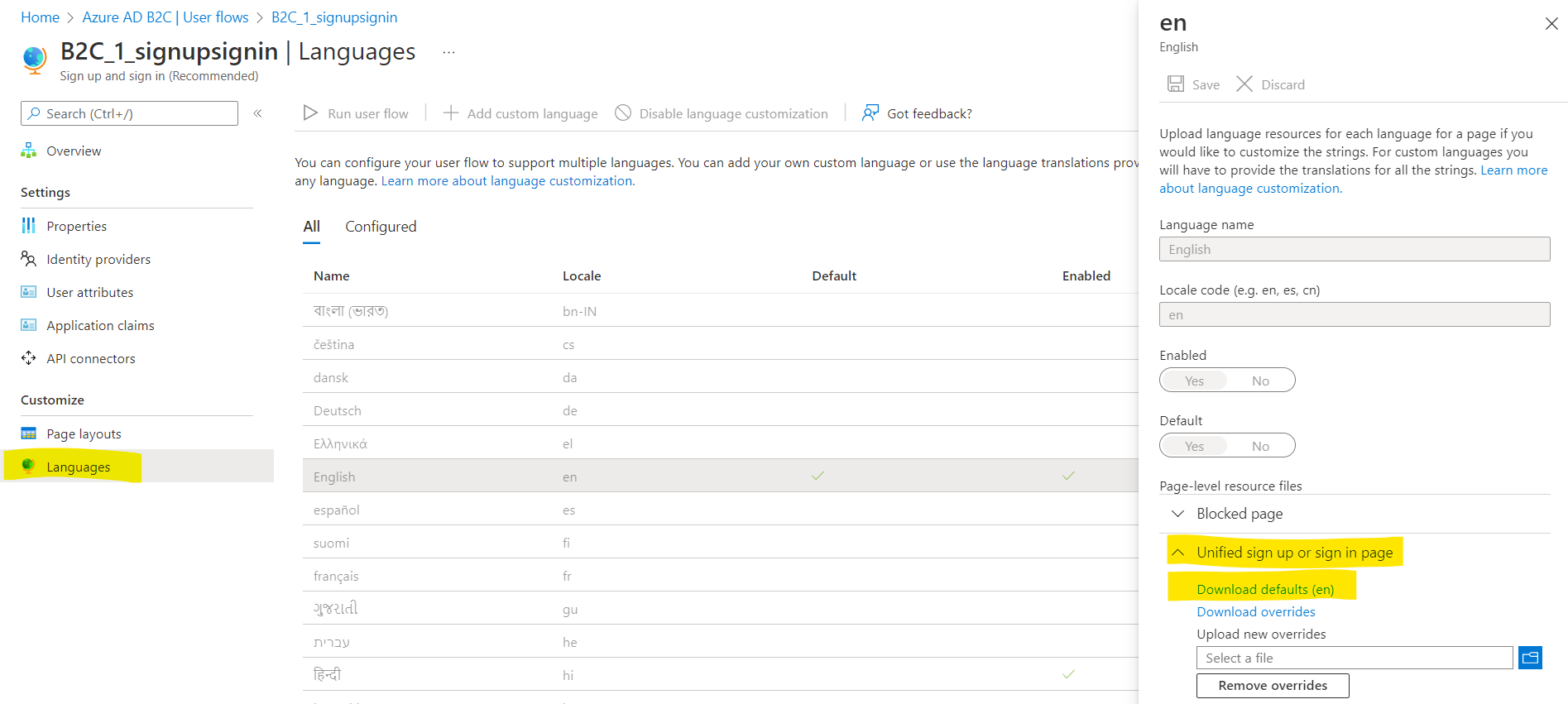Open Learn more link in main description
Screen dimensions: 1568x704
507,180
